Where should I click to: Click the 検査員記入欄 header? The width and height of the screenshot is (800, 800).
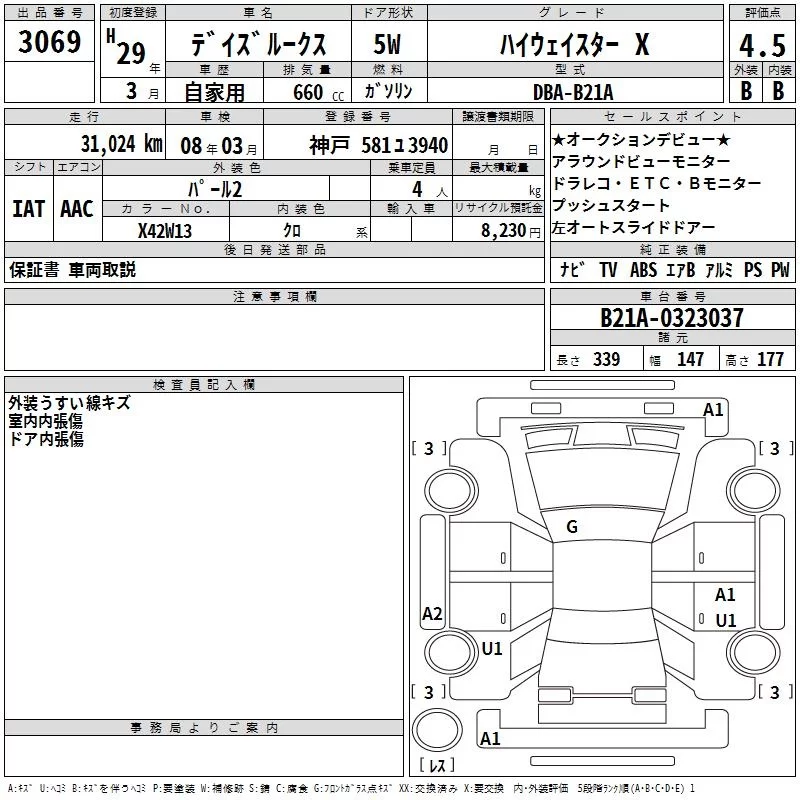point(204,385)
